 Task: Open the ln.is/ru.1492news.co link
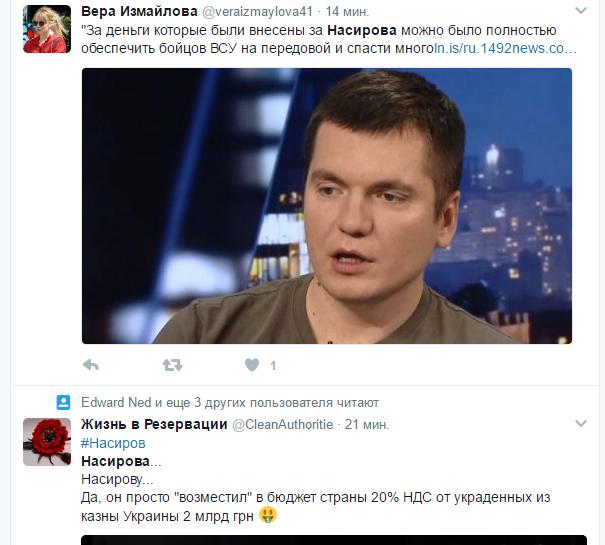point(505,48)
